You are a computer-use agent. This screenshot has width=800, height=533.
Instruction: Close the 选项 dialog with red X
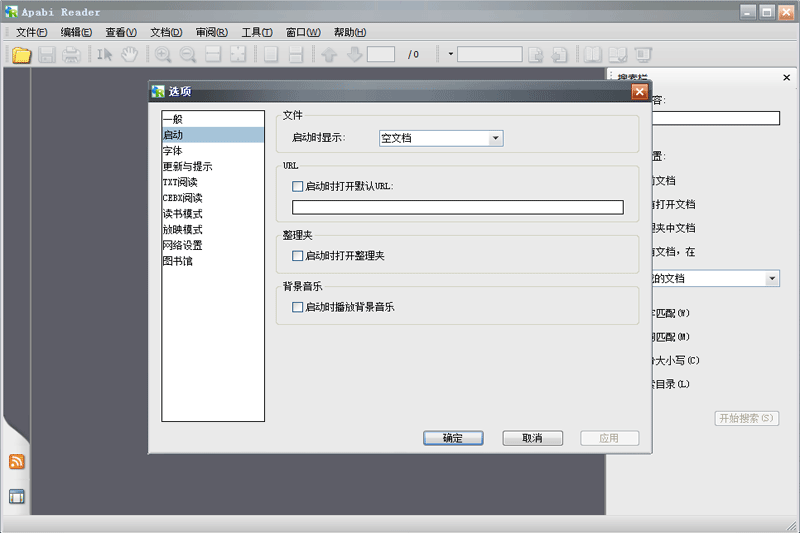(639, 92)
